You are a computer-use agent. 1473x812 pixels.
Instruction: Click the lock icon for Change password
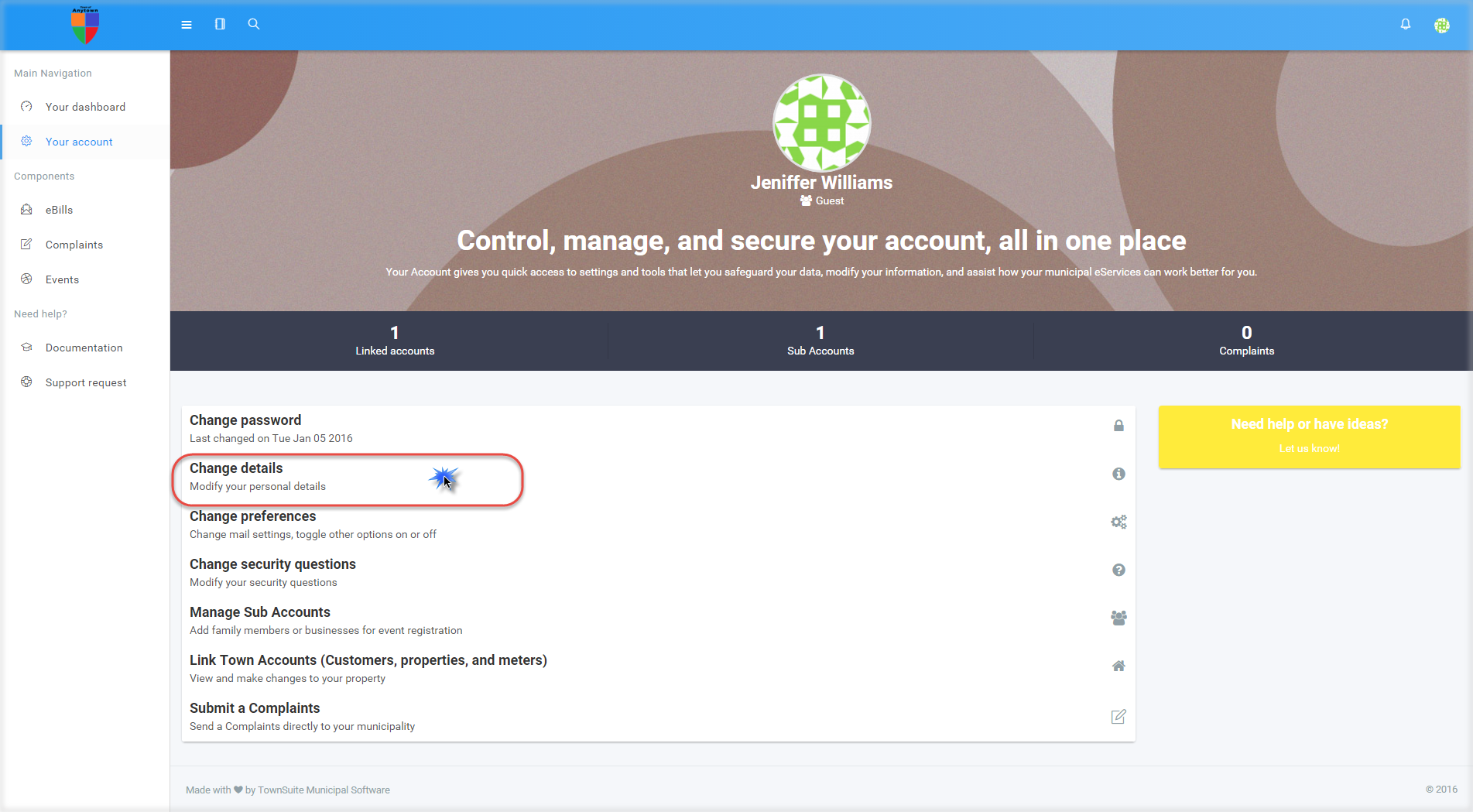click(1118, 426)
